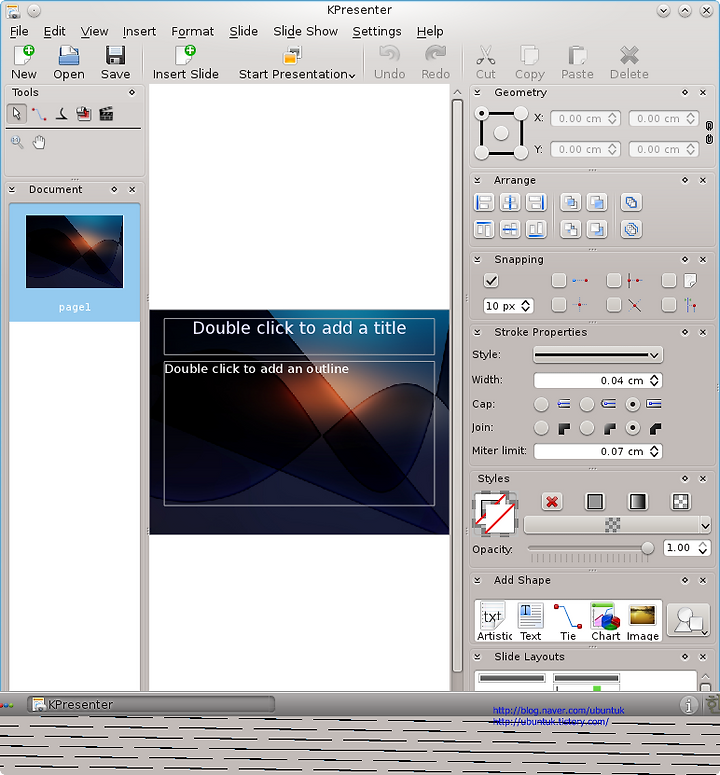Select the path drawing tool
This screenshot has width=720, height=775.
tap(39, 114)
